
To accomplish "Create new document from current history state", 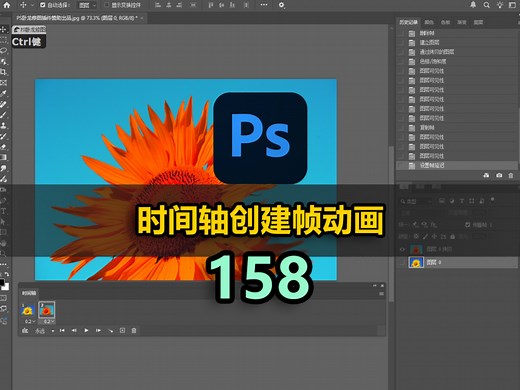I will pos(486,175).
